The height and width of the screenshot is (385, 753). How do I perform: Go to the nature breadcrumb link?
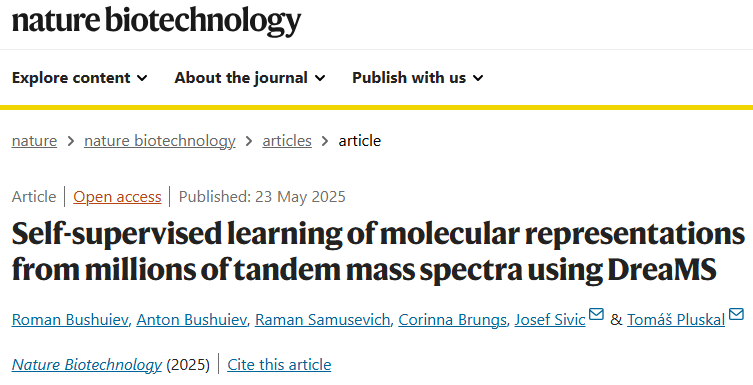[x=34, y=141]
